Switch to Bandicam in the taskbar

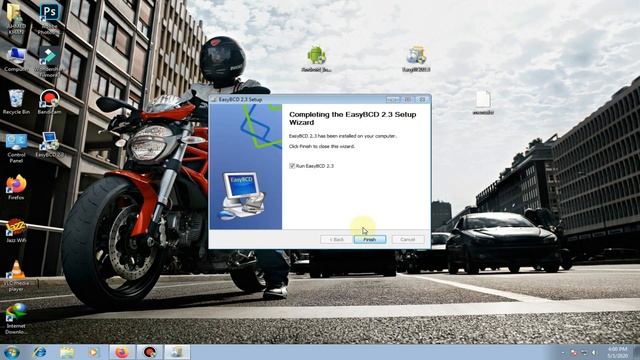tap(149, 352)
